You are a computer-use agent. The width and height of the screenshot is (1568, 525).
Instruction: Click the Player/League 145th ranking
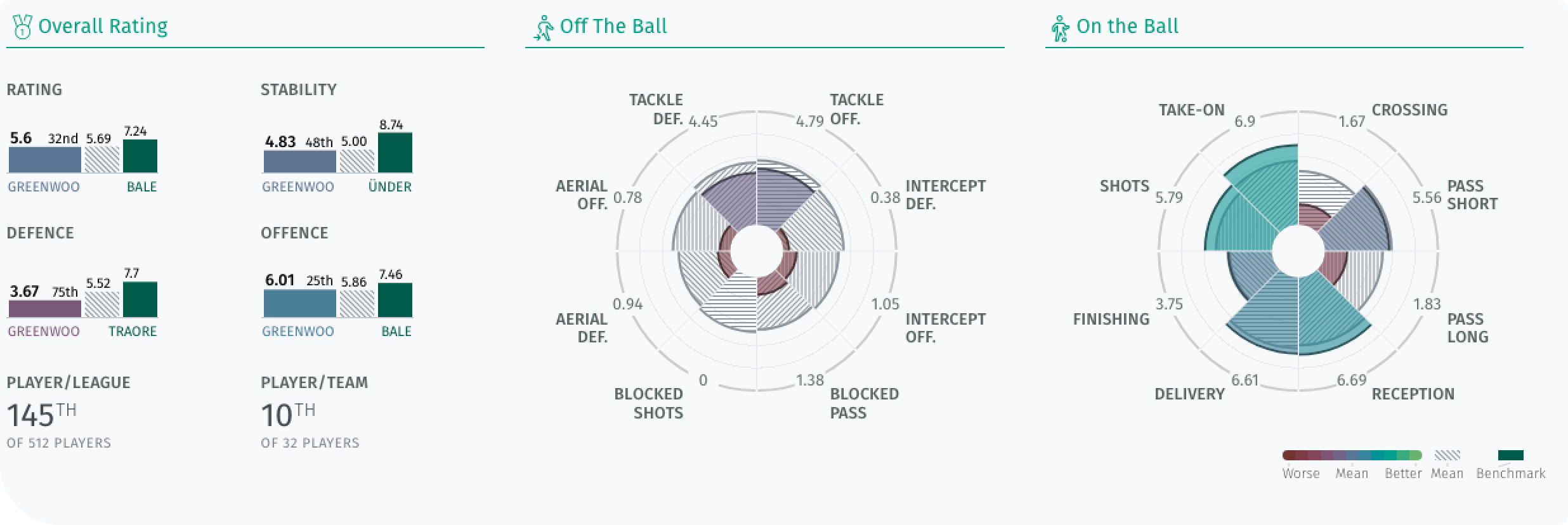(x=42, y=416)
